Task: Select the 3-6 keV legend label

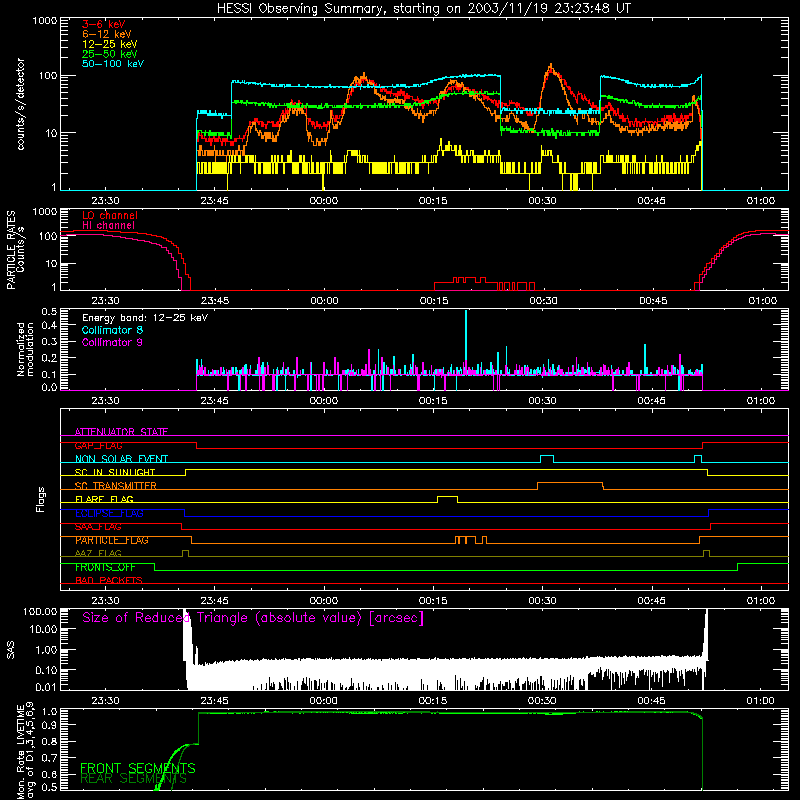Action: (104, 24)
